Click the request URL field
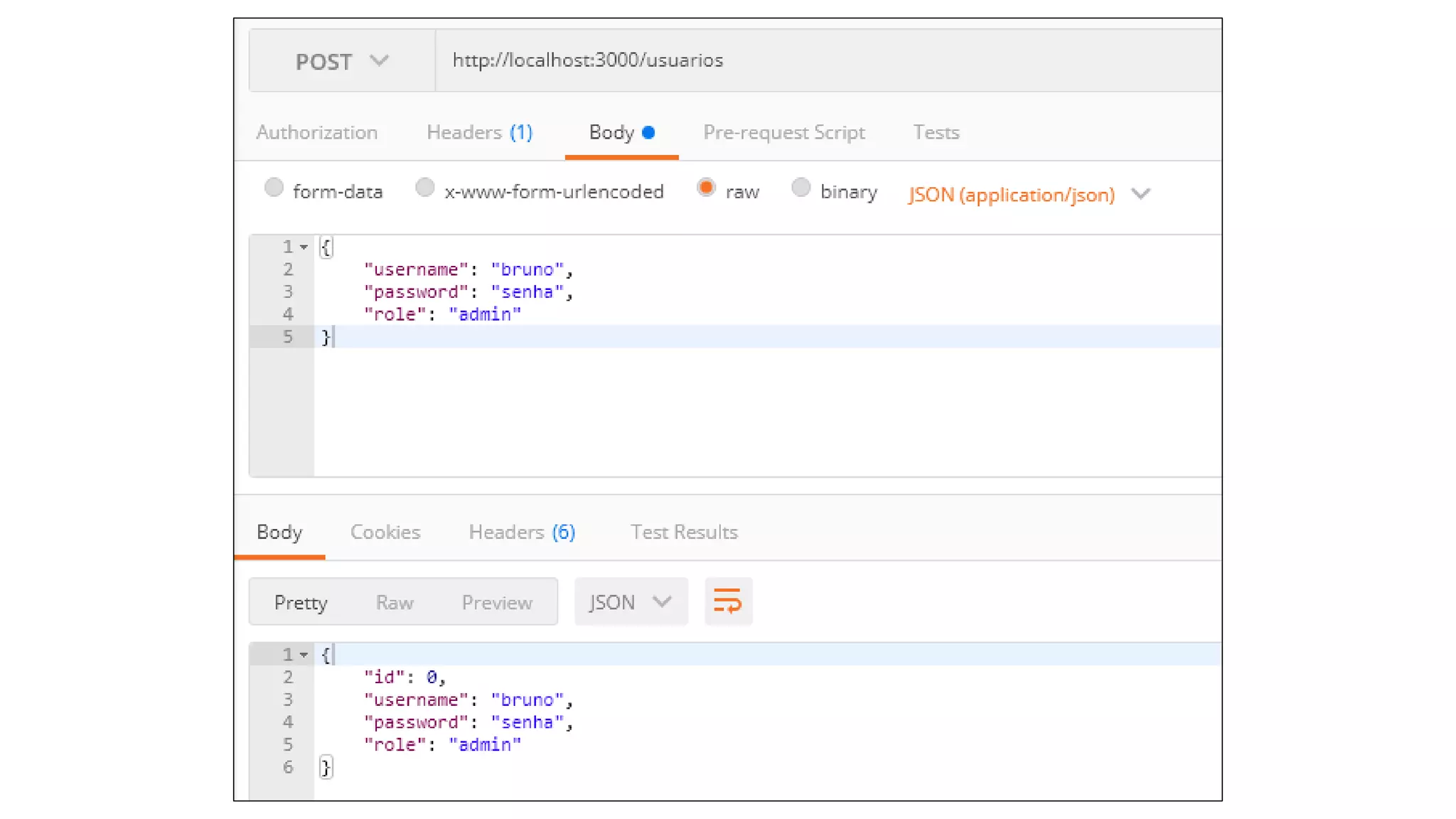The image size is (1456, 819). pyautogui.click(x=782, y=60)
